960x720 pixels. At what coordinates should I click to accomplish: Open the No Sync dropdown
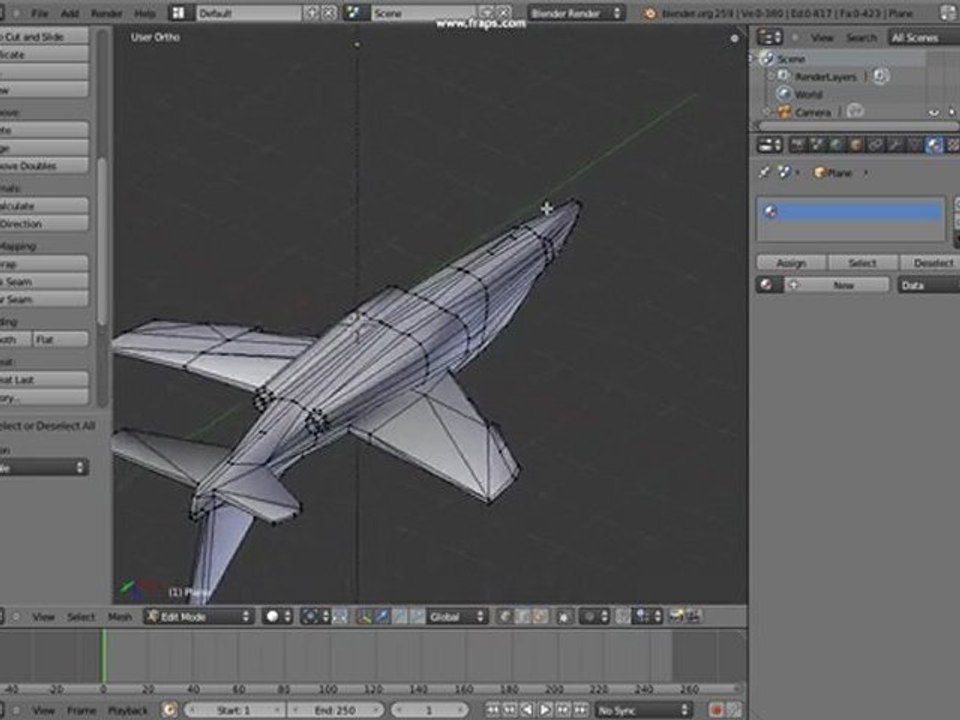point(643,710)
